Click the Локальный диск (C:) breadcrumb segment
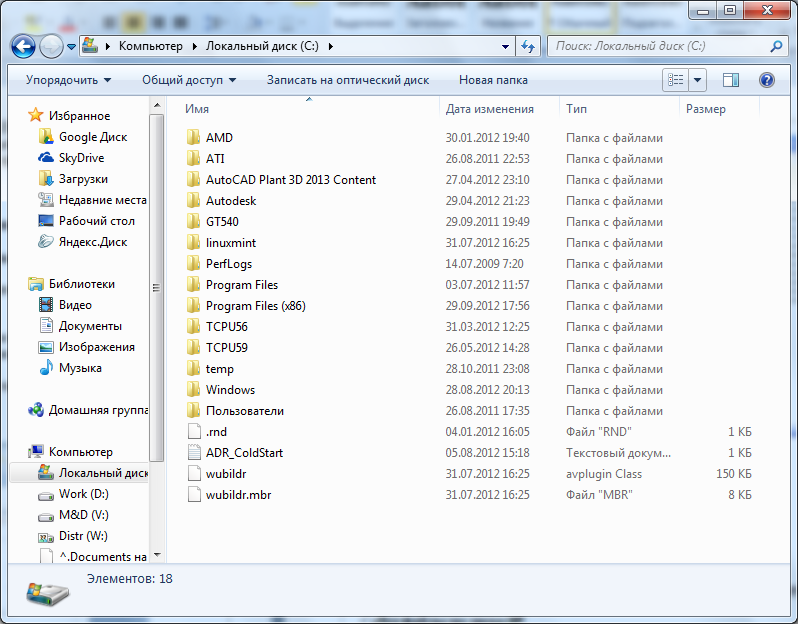Image resolution: width=798 pixels, height=624 pixels. tap(262, 46)
